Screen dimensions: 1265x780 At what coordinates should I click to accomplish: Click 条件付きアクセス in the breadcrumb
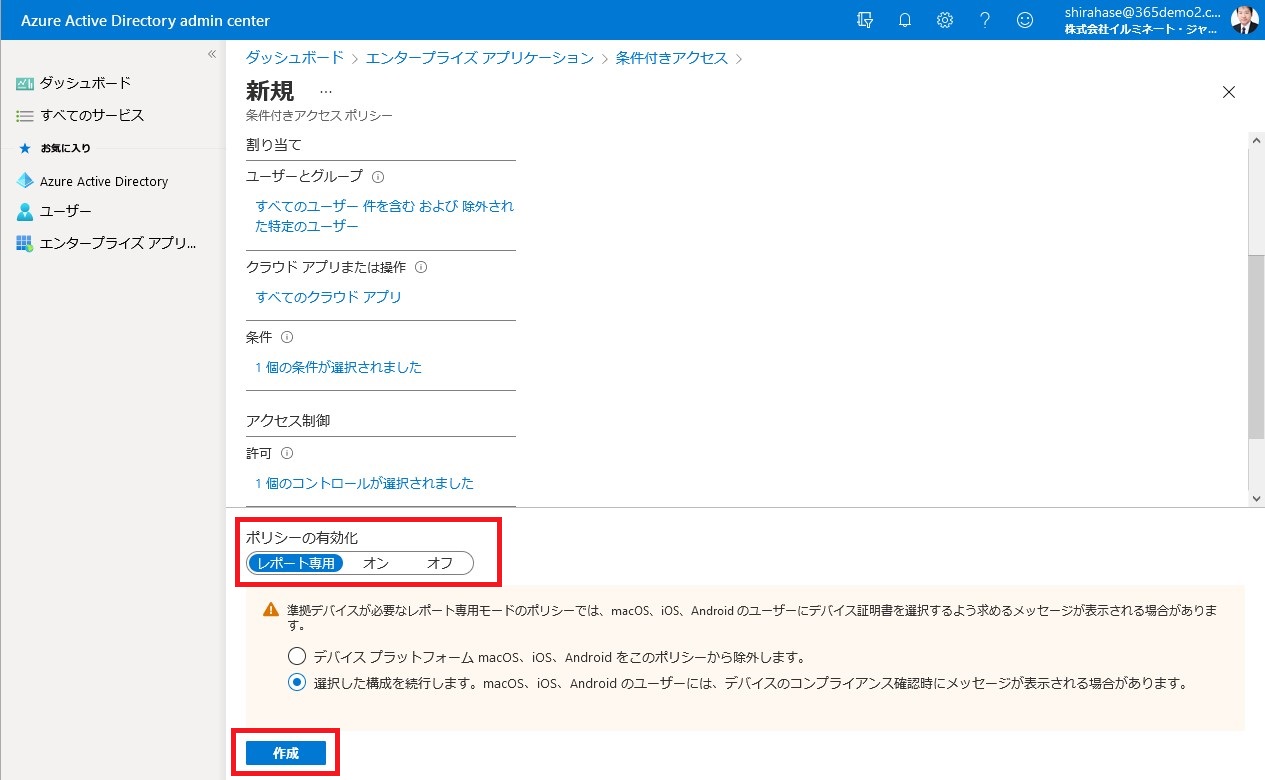(x=671, y=58)
